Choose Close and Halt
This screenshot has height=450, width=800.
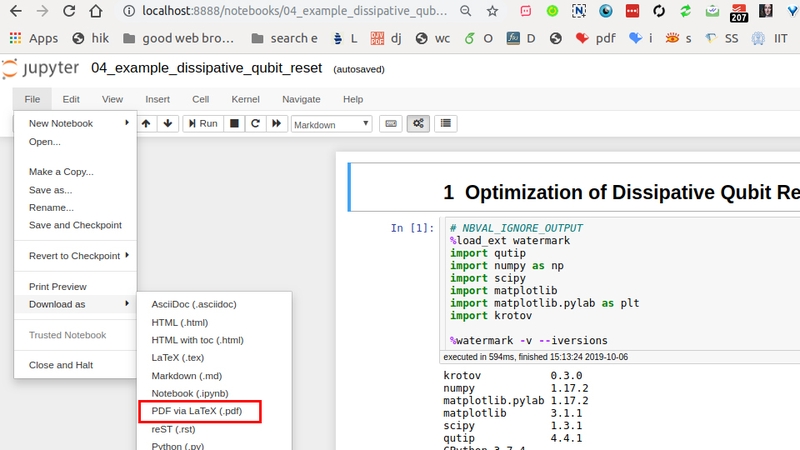[76, 365]
